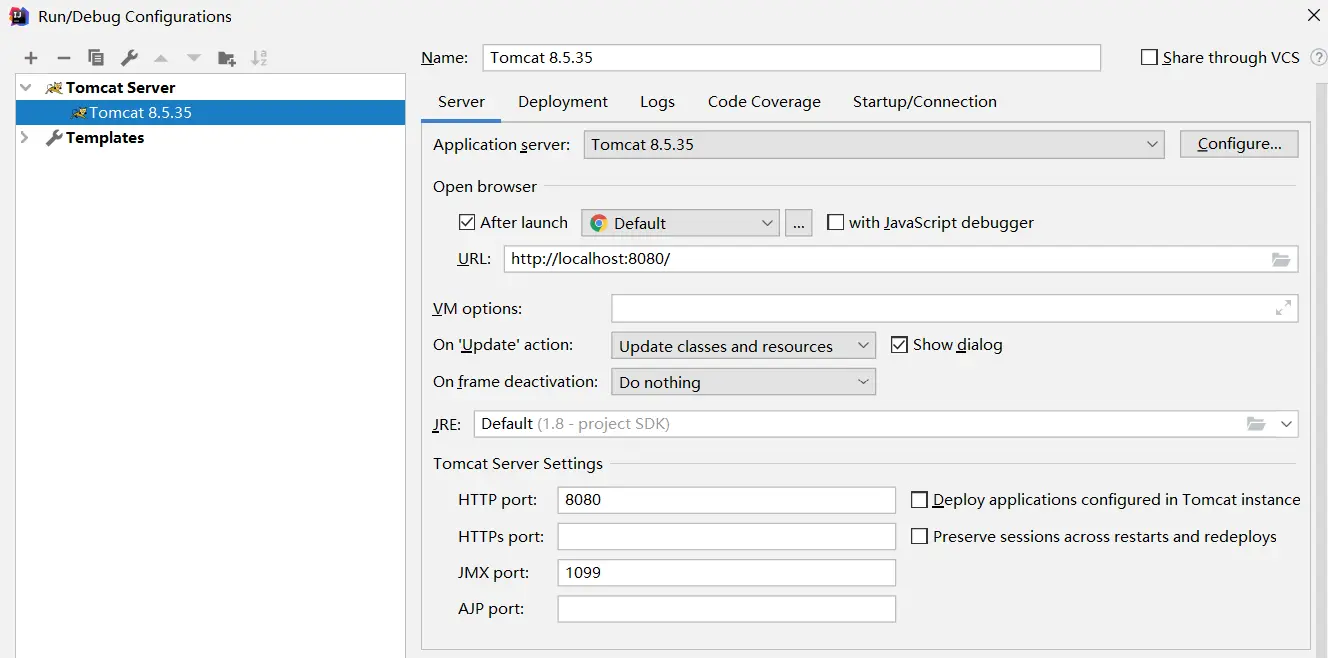Add a new configuration with the plus icon

(31, 58)
